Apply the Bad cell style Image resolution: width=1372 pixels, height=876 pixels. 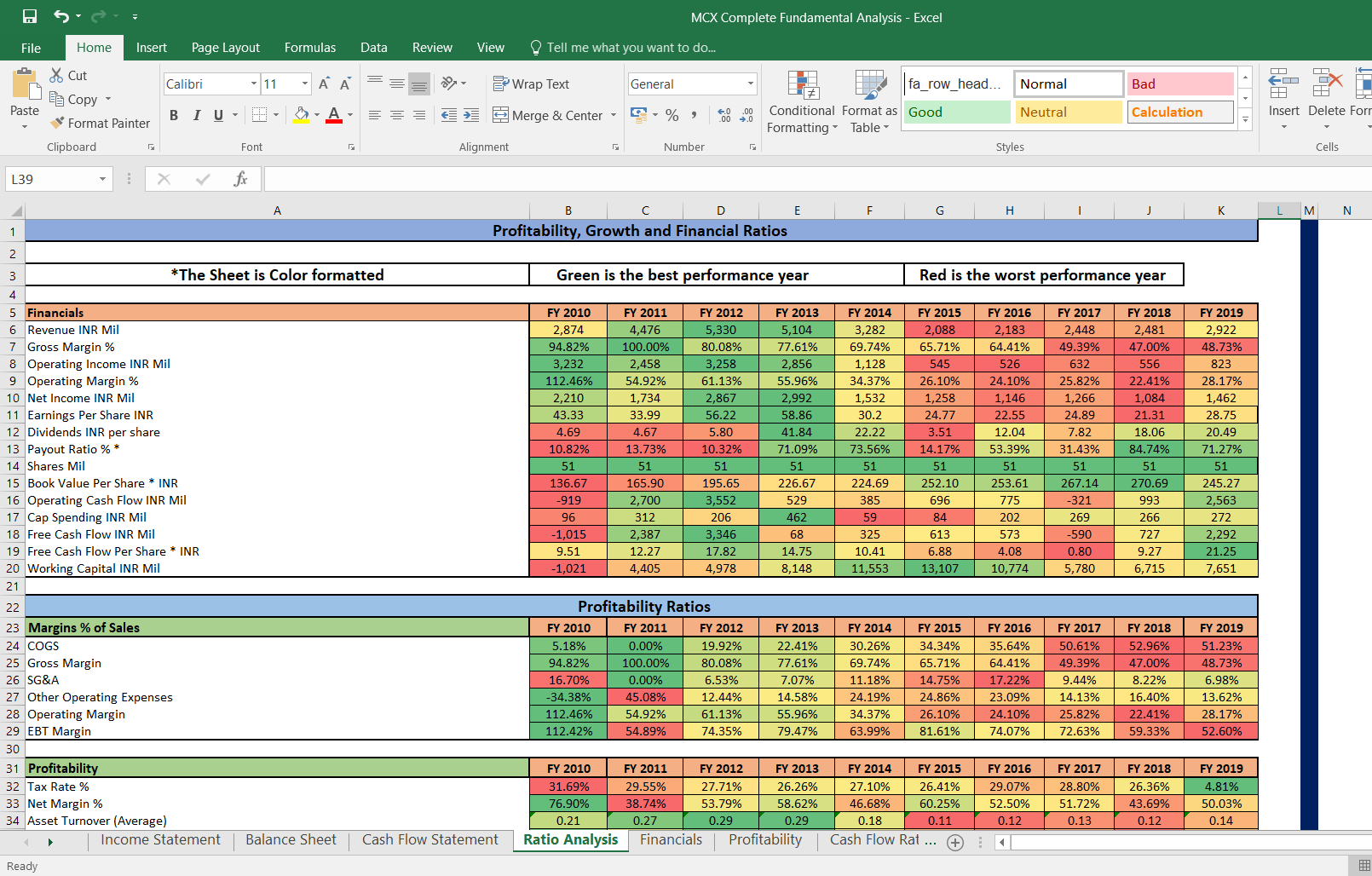[x=1179, y=84]
